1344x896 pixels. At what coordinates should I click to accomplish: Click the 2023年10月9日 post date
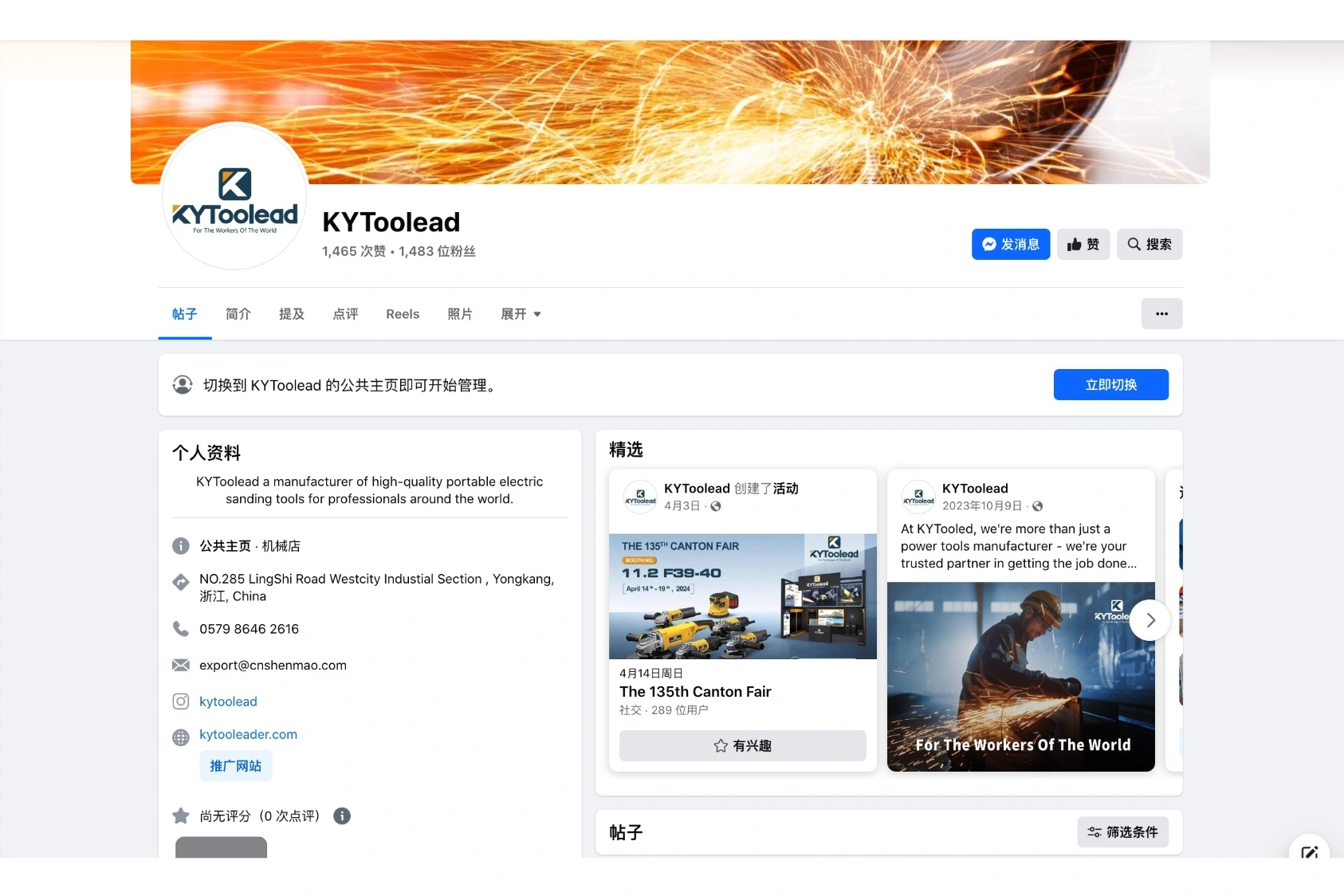pyautogui.click(x=982, y=506)
